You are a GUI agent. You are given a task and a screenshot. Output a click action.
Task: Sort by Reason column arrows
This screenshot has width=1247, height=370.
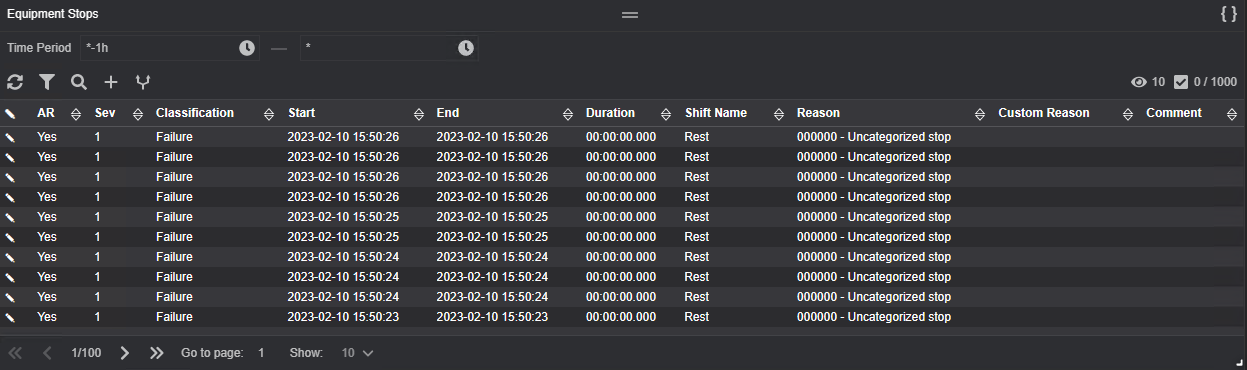pyautogui.click(x=979, y=114)
